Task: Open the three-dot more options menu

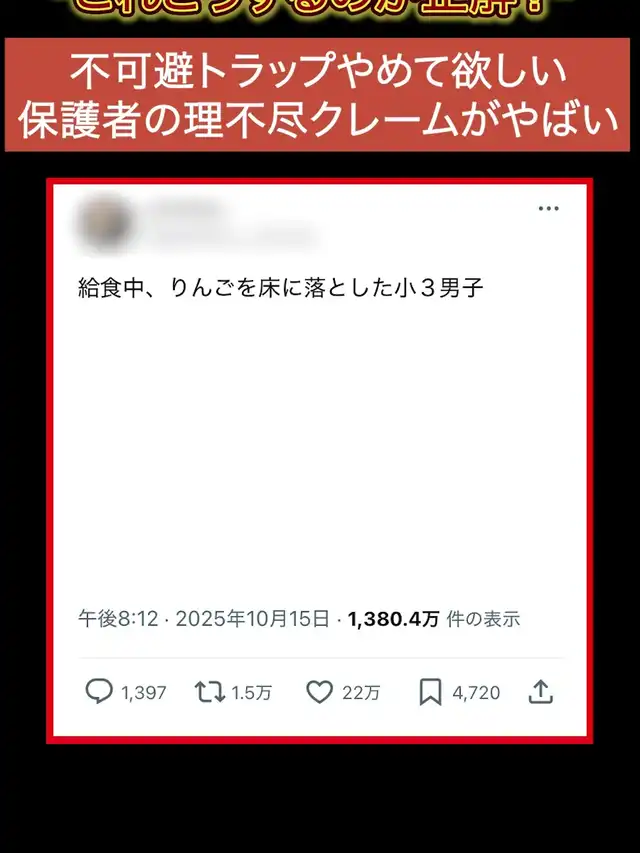Action: pos(548,208)
